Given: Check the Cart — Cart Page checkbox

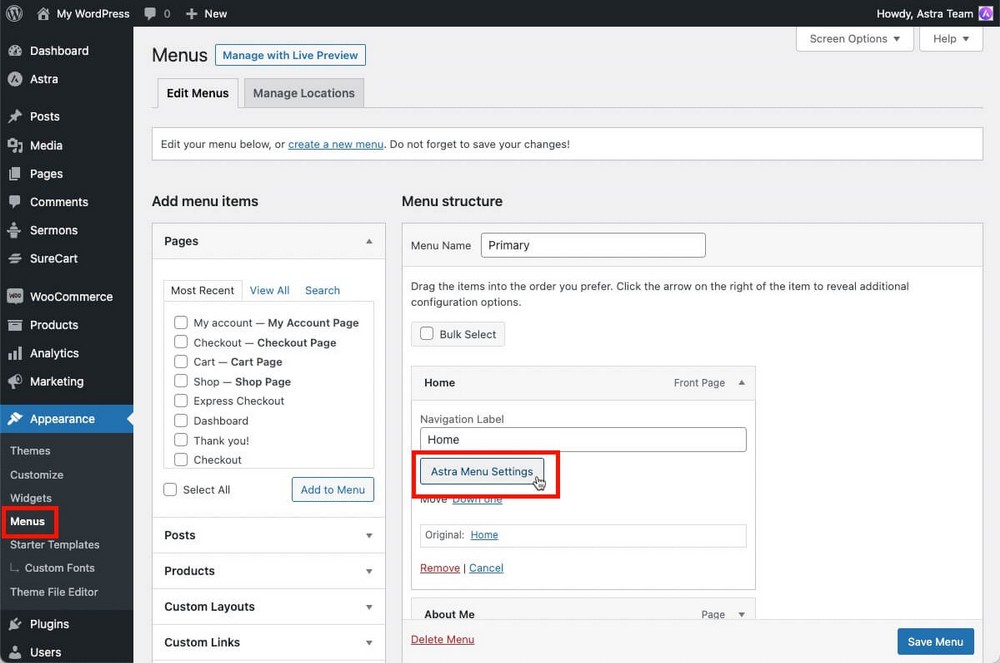Looking at the screenshot, I should point(181,361).
